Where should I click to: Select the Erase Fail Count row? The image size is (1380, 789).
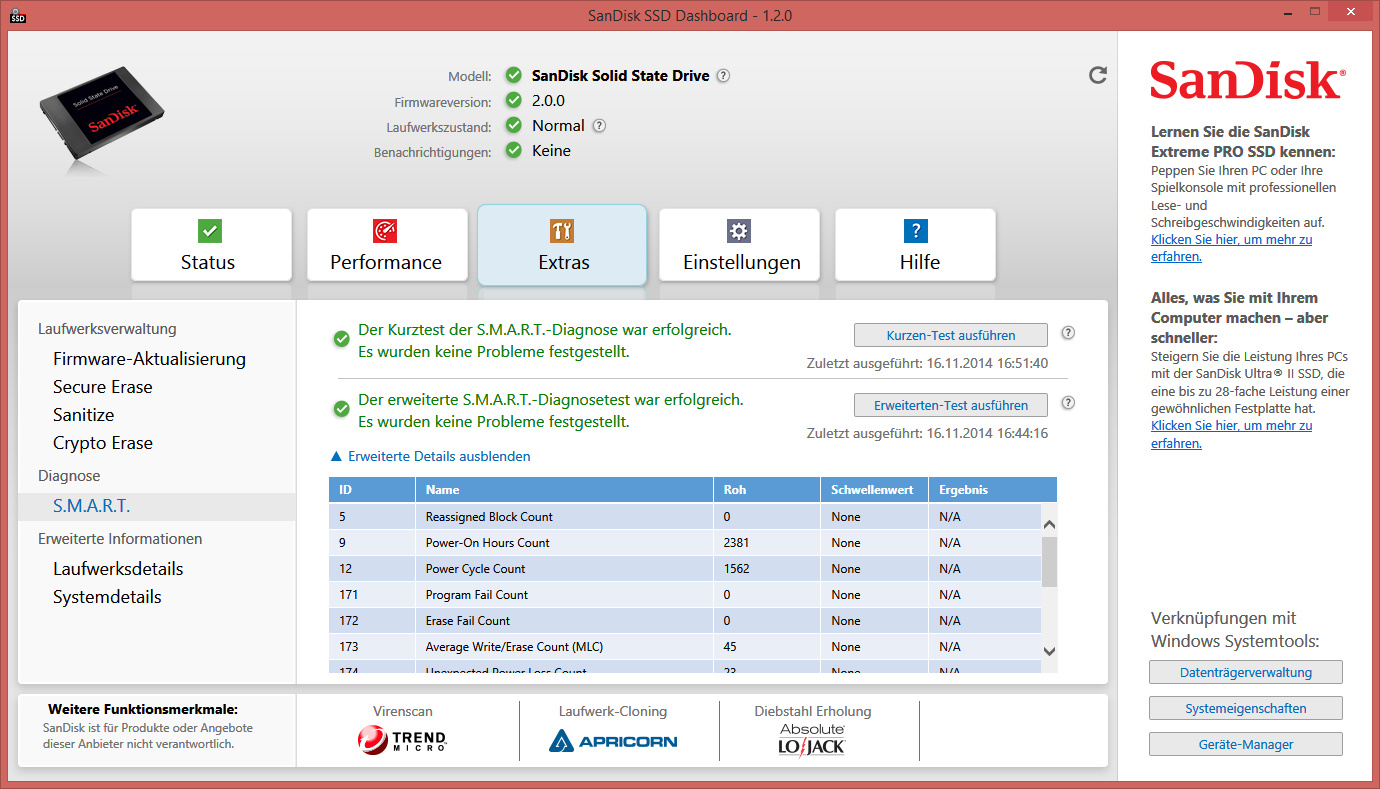point(685,621)
